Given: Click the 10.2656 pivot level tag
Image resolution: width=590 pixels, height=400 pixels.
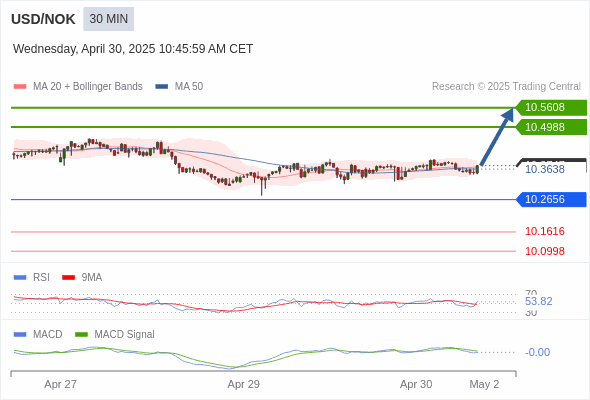Looking at the screenshot, I should [x=551, y=199].
